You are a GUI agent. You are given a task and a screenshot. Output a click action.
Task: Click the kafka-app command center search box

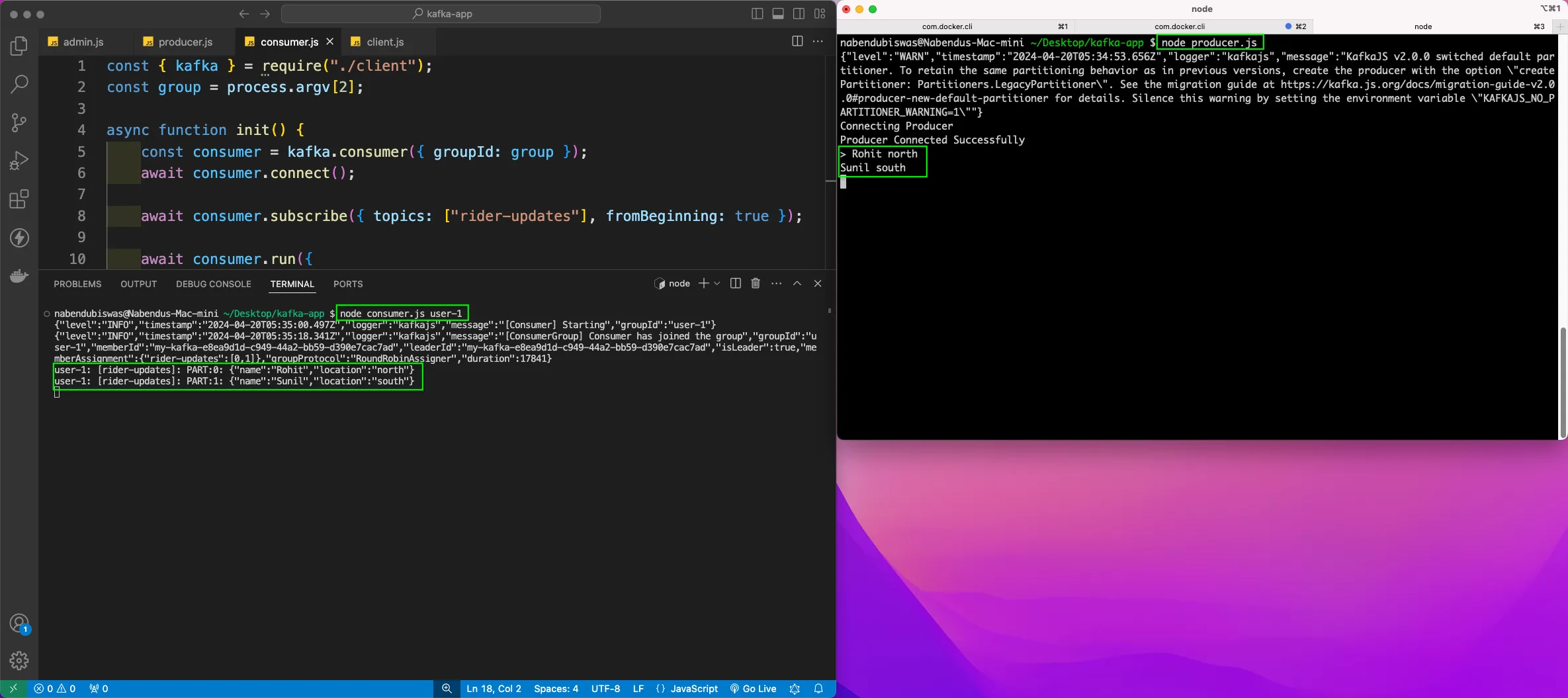tap(441, 14)
